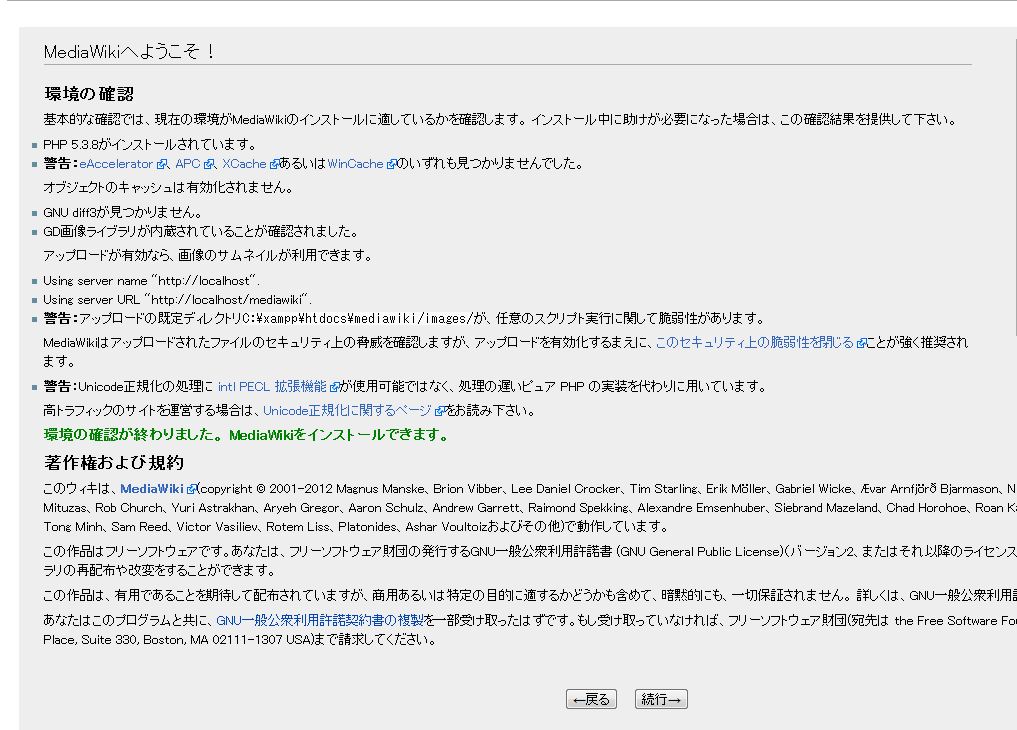
Task: Click the external-link icon after the security vulnerability link
Action: point(861,343)
